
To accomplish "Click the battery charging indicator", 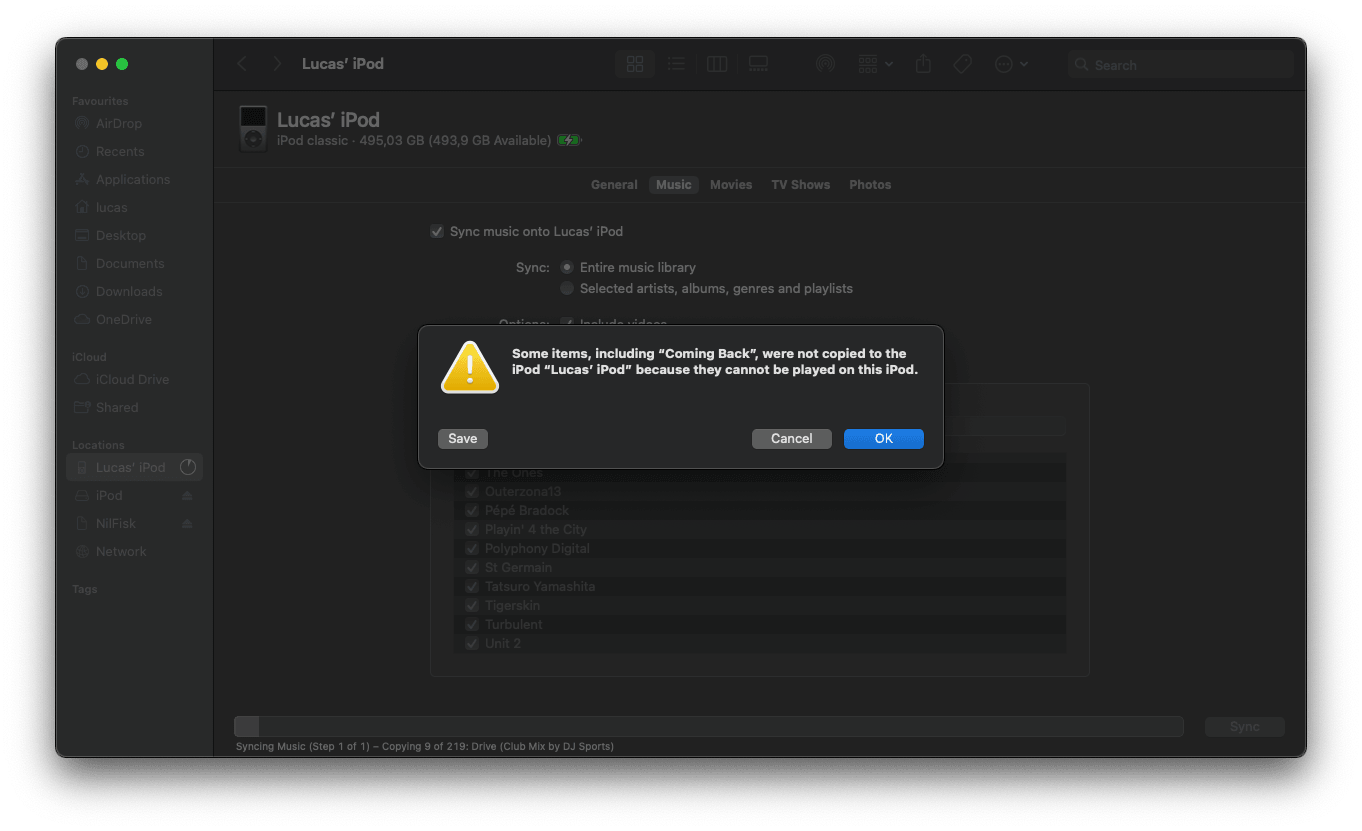I will tap(569, 141).
